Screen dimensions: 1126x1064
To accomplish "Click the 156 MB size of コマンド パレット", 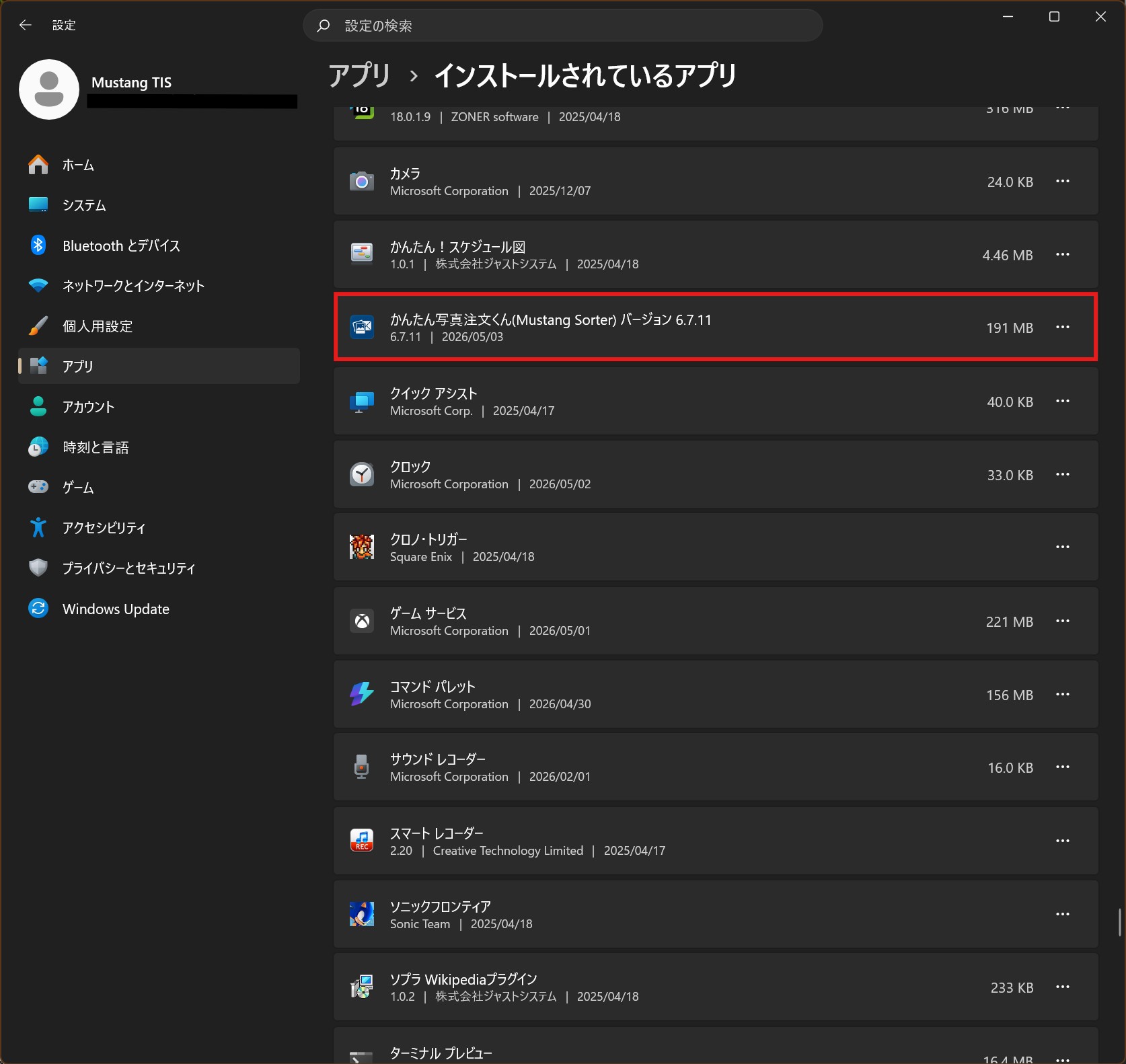I will click(x=1010, y=695).
